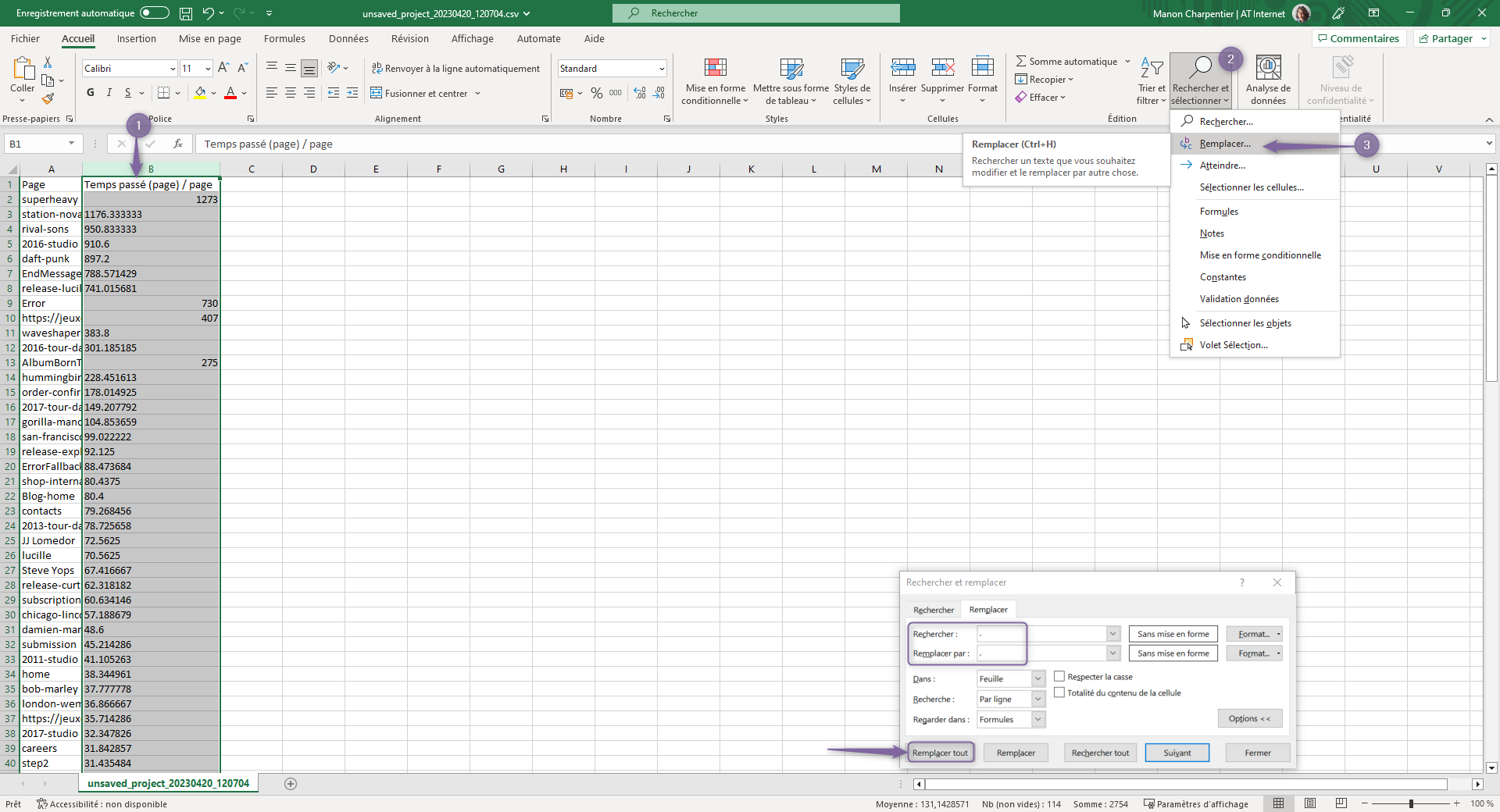Add a new sheet with plus icon
Viewport: 1500px width, 812px height.
point(291,784)
